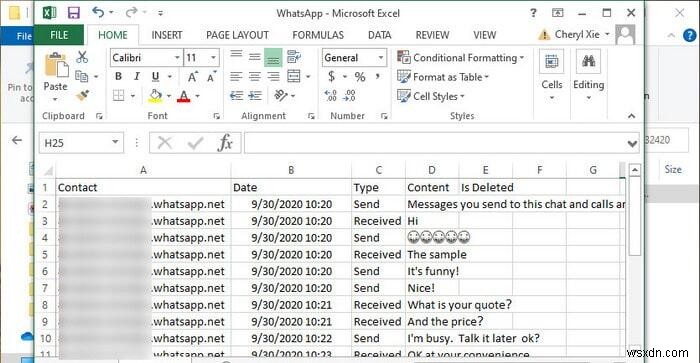Apply Accounting dollar format
700x363 pixels.
tap(331, 77)
